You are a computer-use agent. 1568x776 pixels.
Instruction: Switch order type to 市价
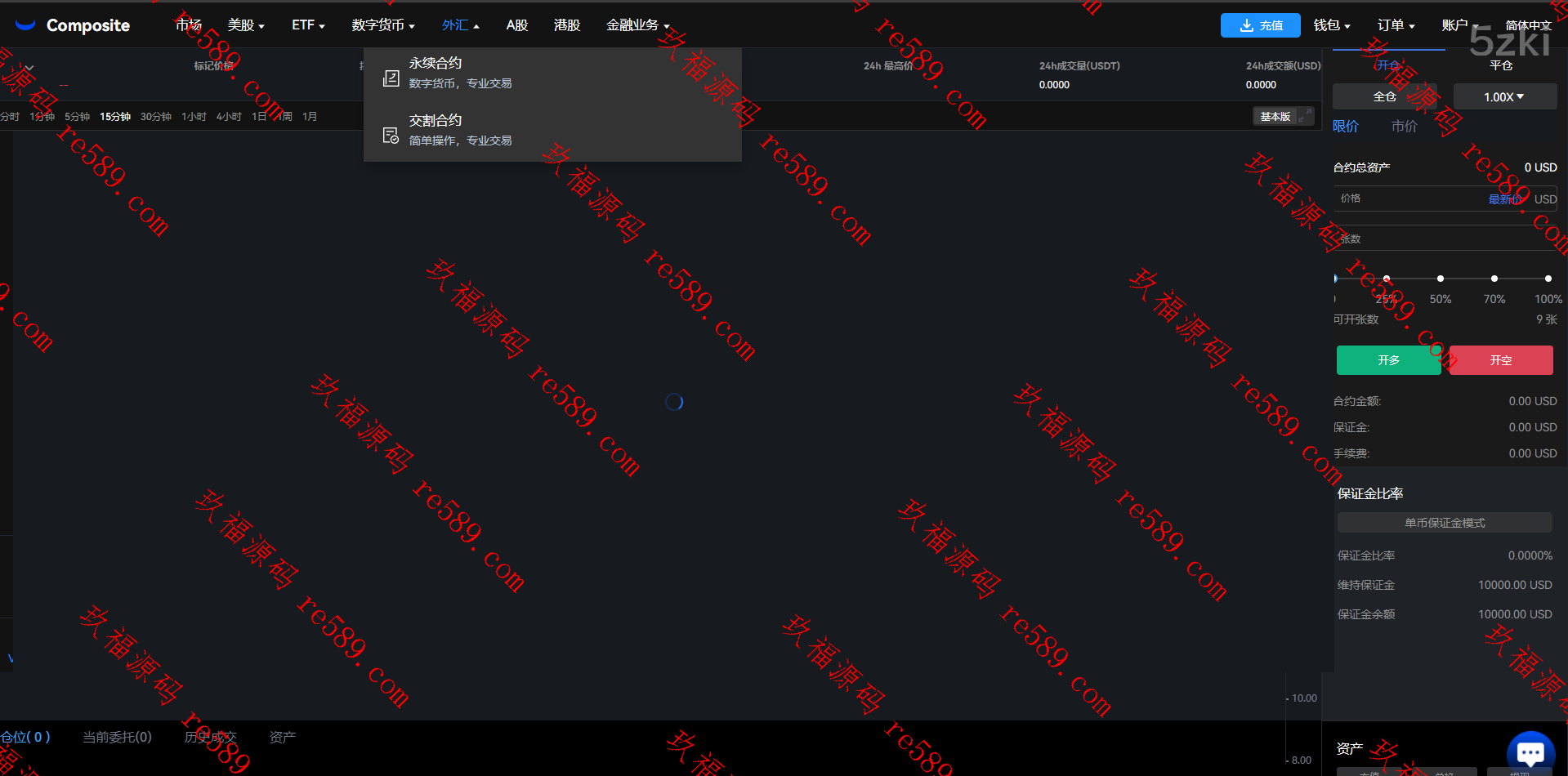point(1404,126)
